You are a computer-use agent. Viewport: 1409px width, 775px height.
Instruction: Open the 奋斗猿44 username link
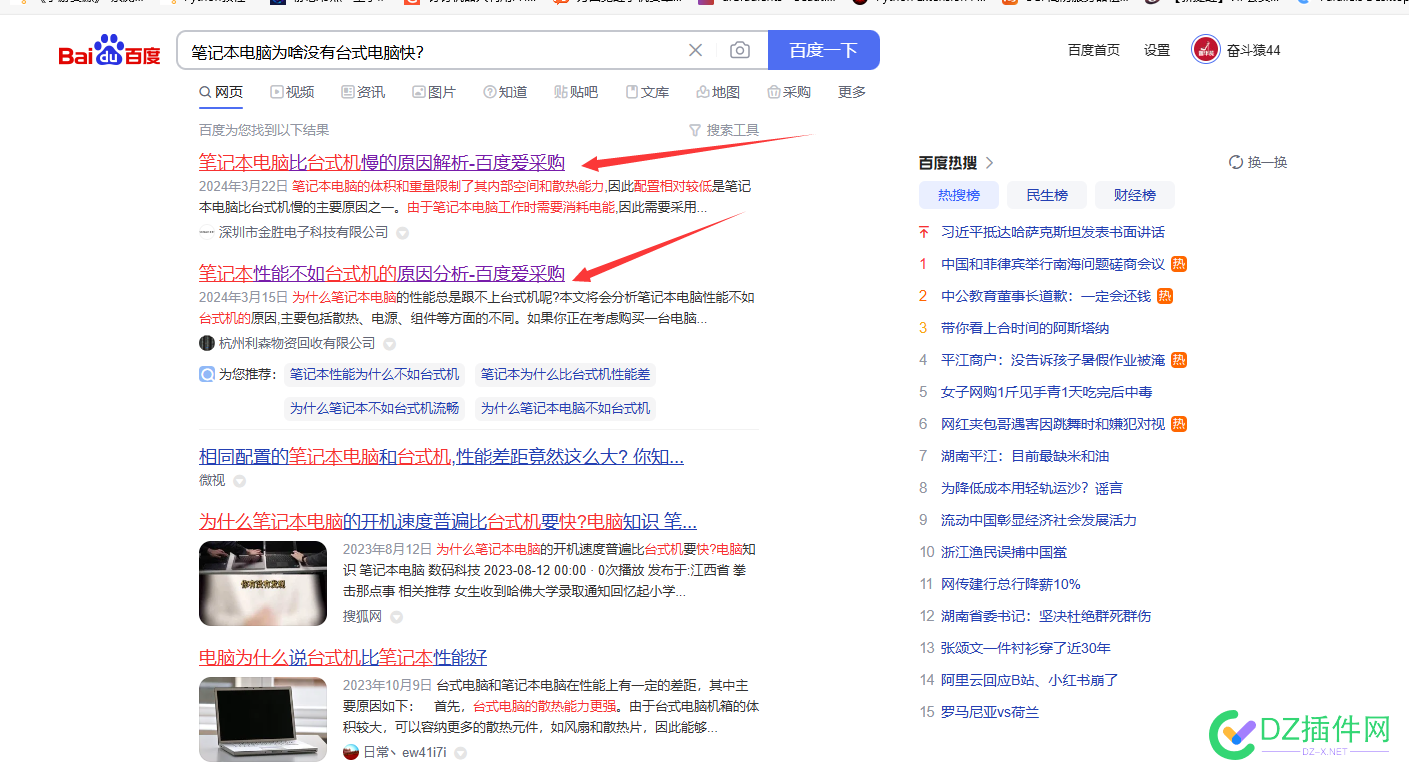(x=1254, y=50)
